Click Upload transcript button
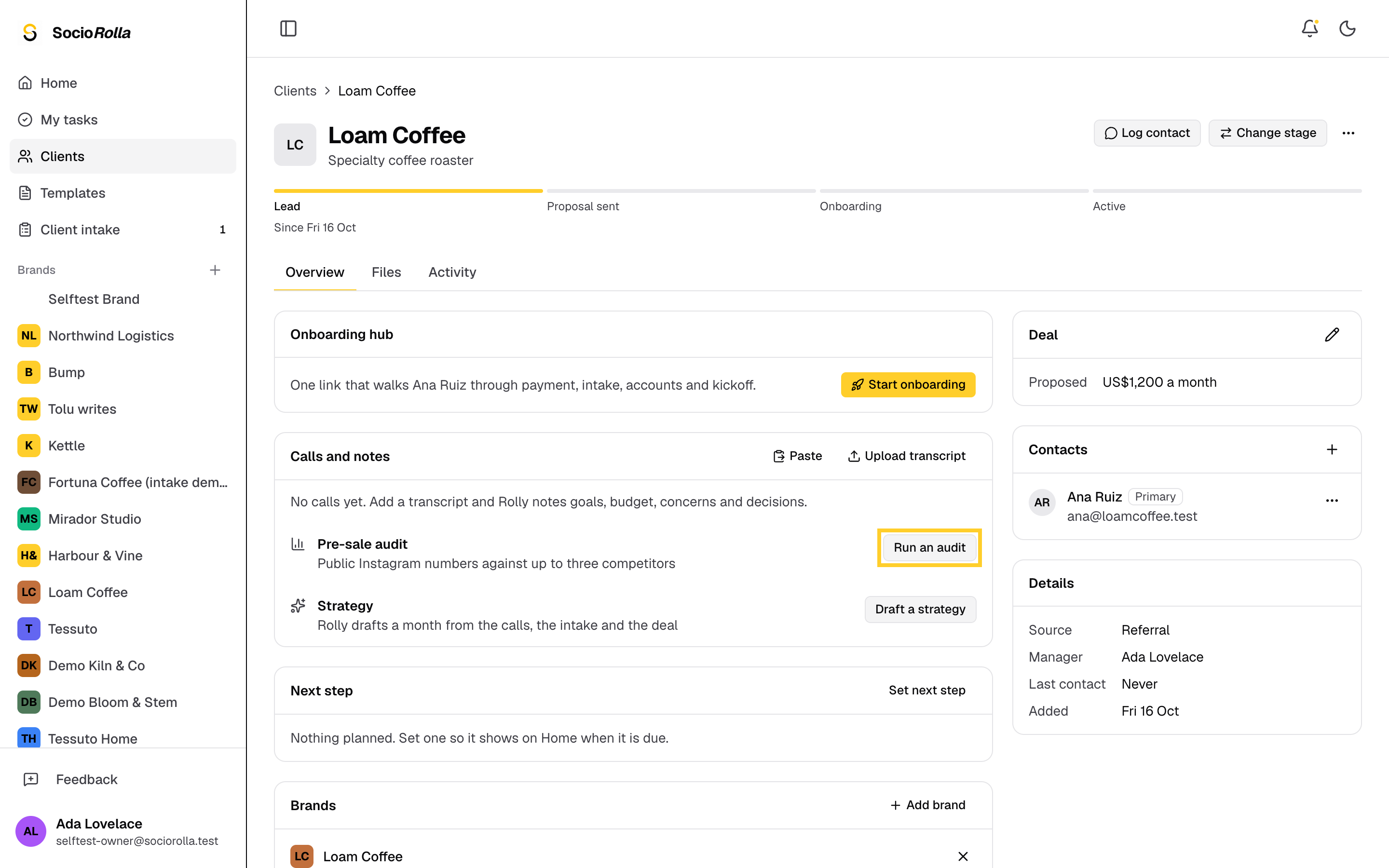Image resolution: width=1389 pixels, height=868 pixels. (907, 456)
